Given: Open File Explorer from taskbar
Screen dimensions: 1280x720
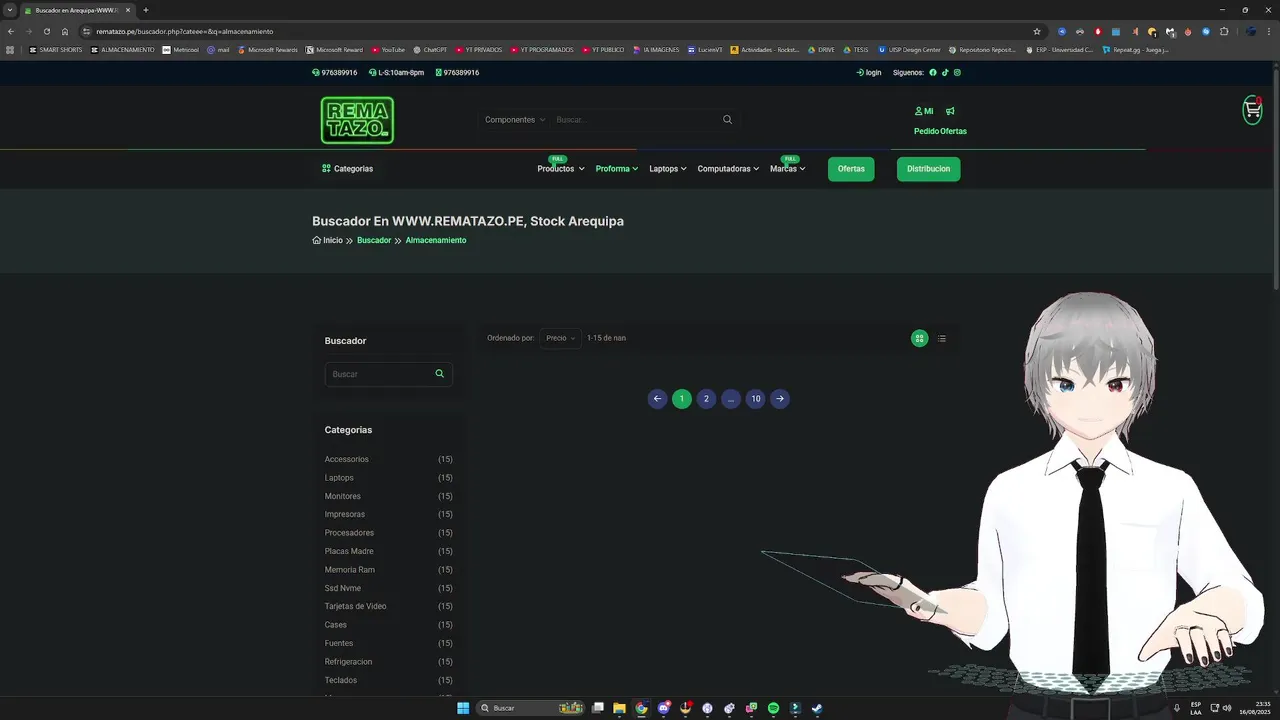Looking at the screenshot, I should [619, 708].
